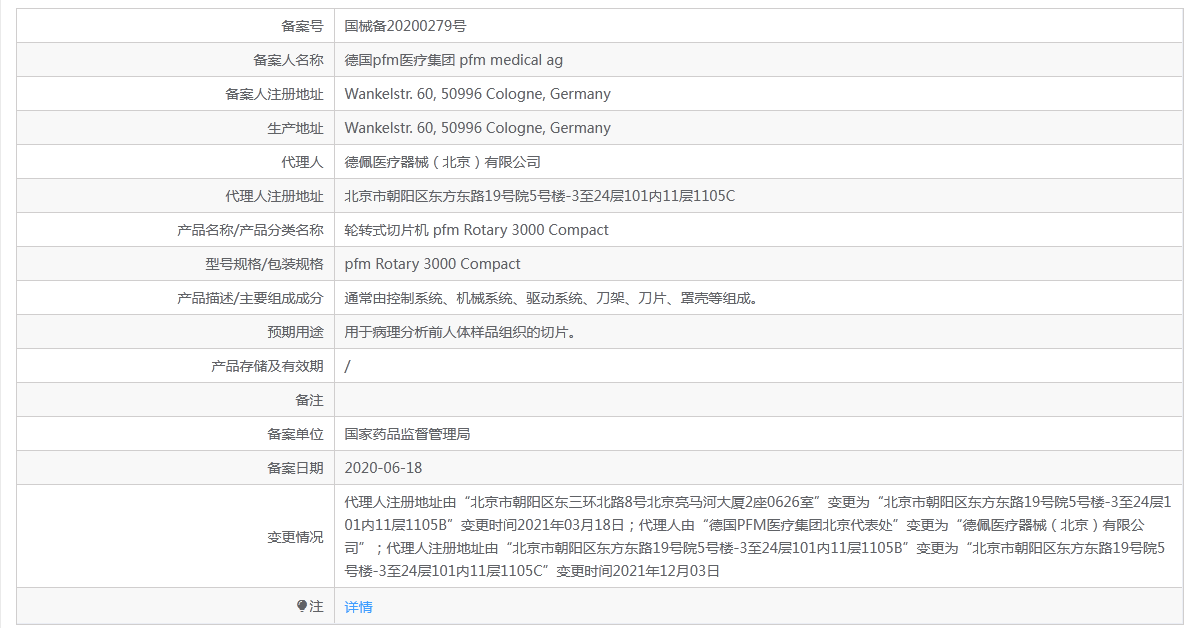Click the 备案单位 label
The image size is (1184, 628).
coord(295,434)
